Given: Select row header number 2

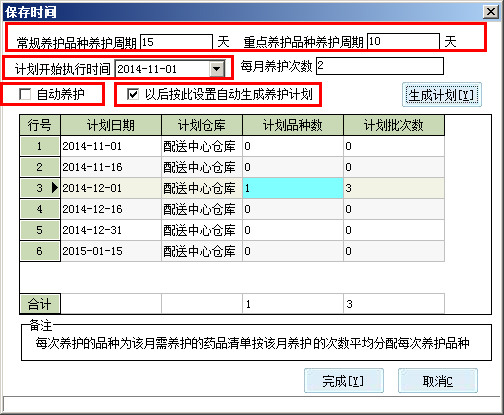Looking at the screenshot, I should click(x=40, y=167).
